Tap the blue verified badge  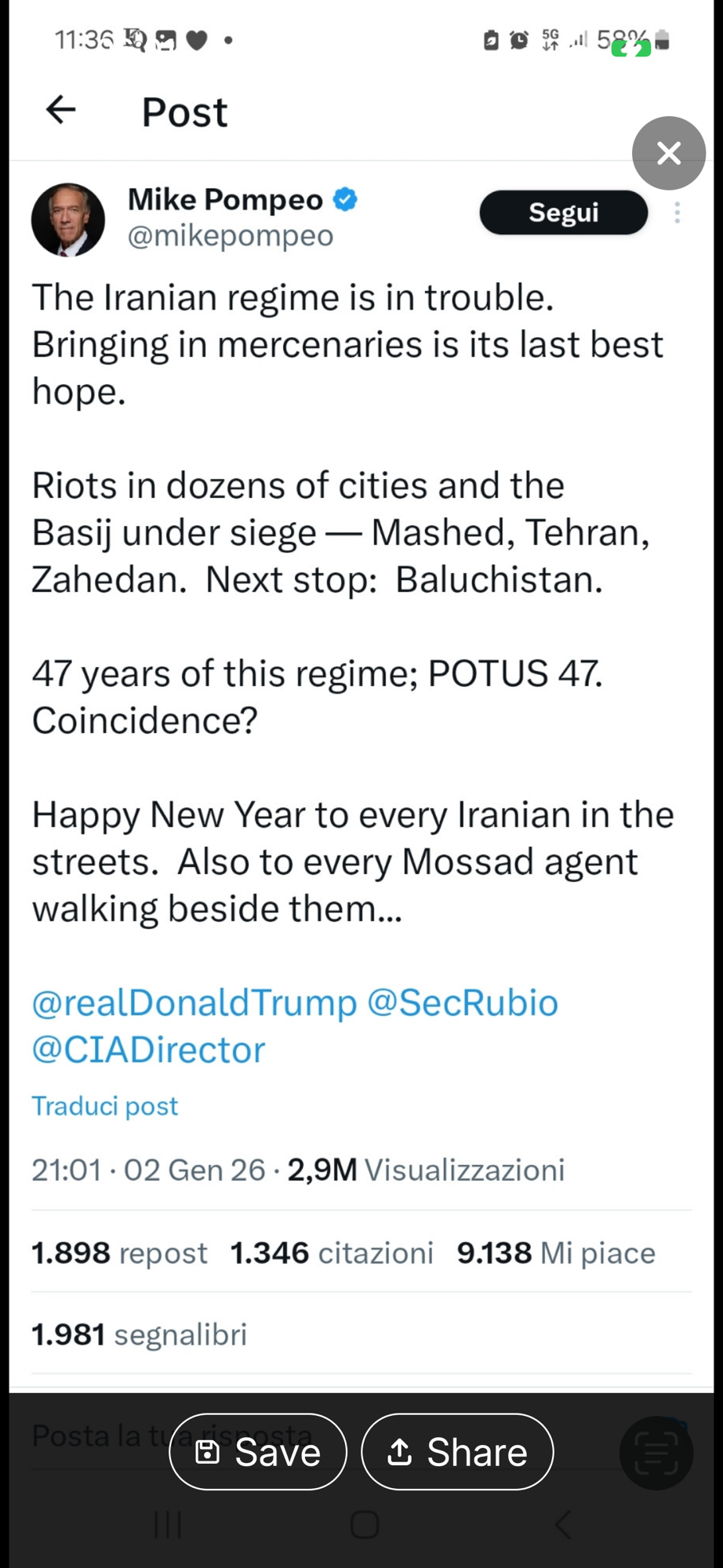[x=345, y=200]
